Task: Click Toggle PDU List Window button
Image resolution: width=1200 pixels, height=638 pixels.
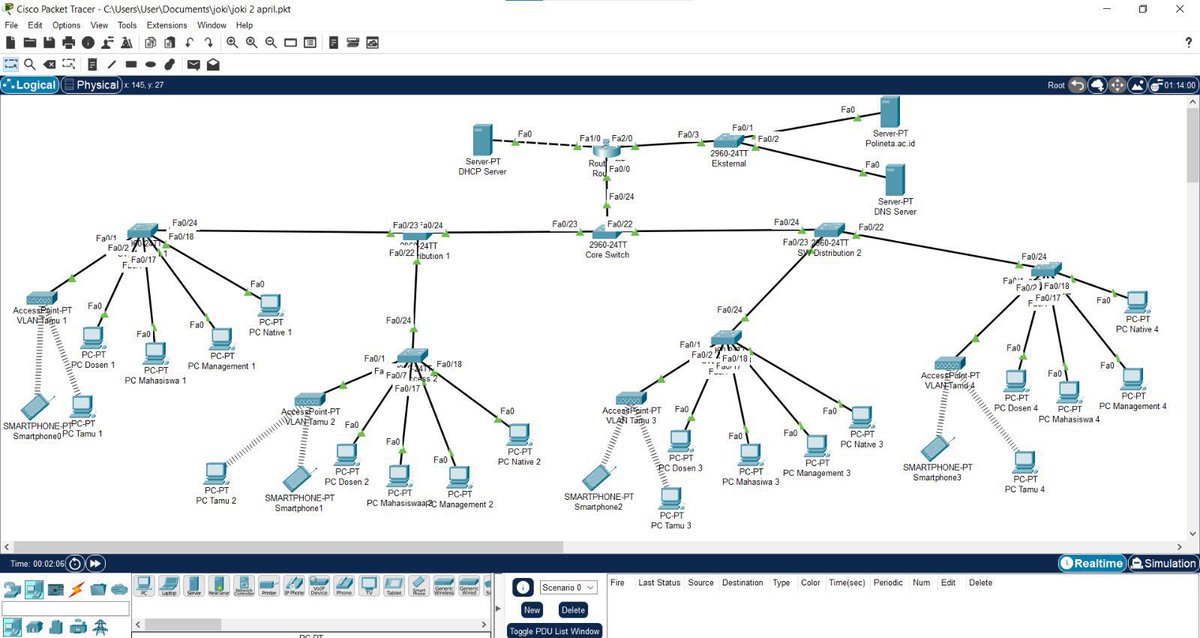Action: [554, 630]
